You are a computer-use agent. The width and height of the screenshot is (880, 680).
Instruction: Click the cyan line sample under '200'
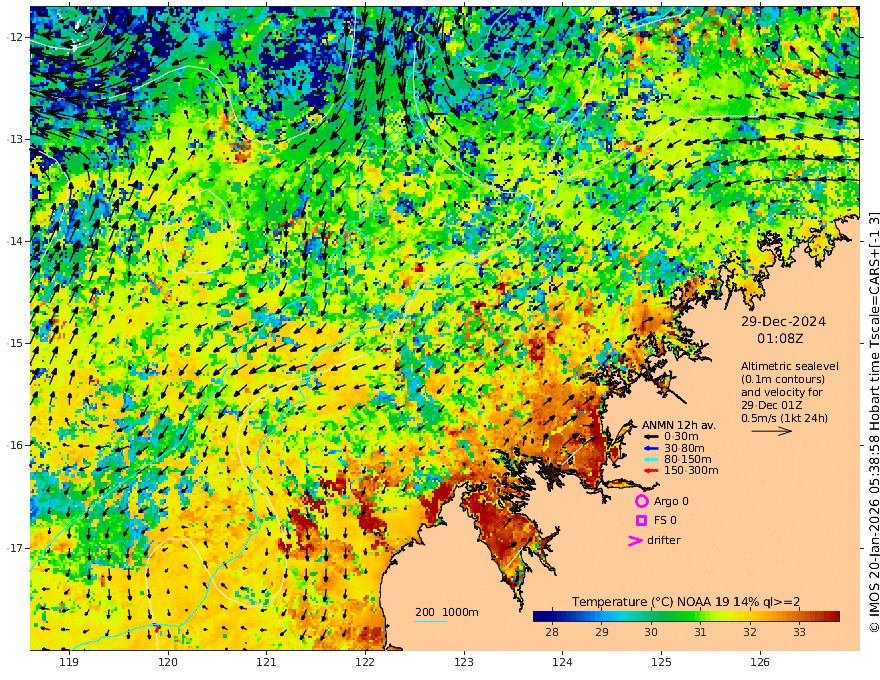tap(431, 621)
